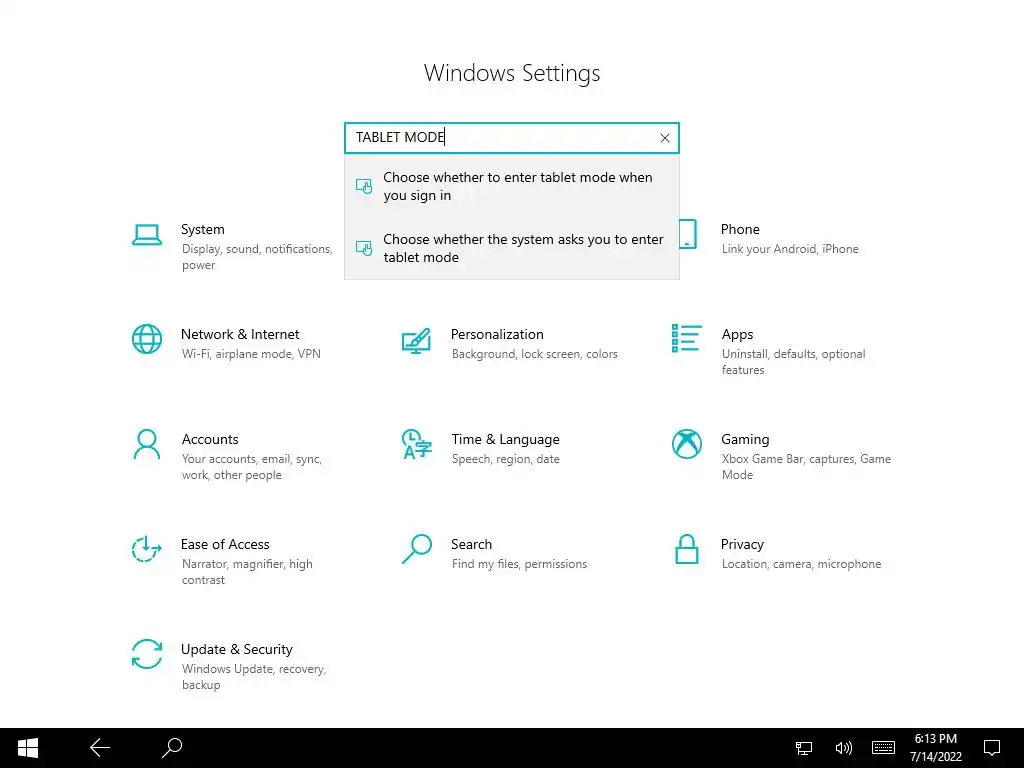Click the Gaming Xbox icon

coord(686,444)
